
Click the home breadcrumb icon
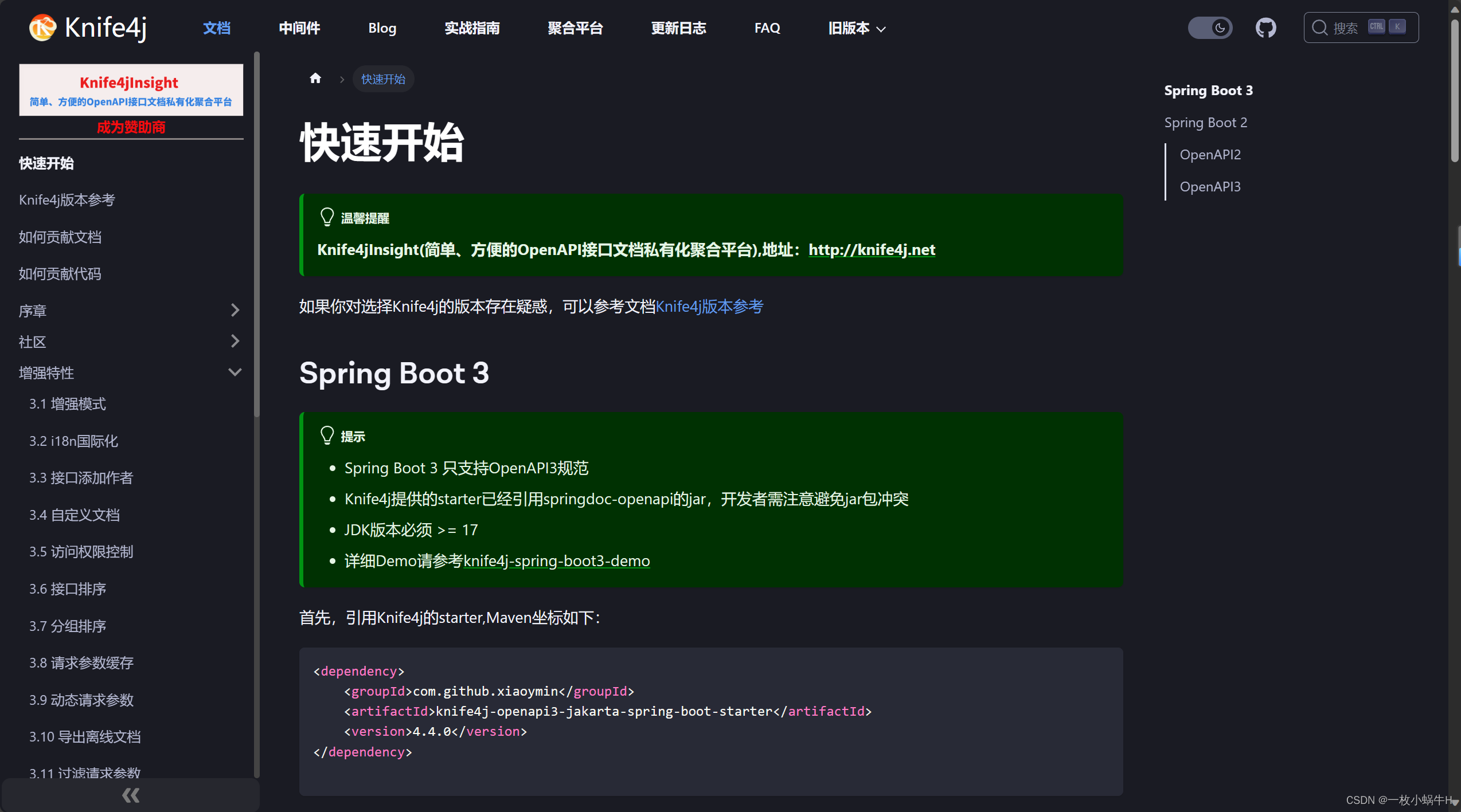(315, 79)
